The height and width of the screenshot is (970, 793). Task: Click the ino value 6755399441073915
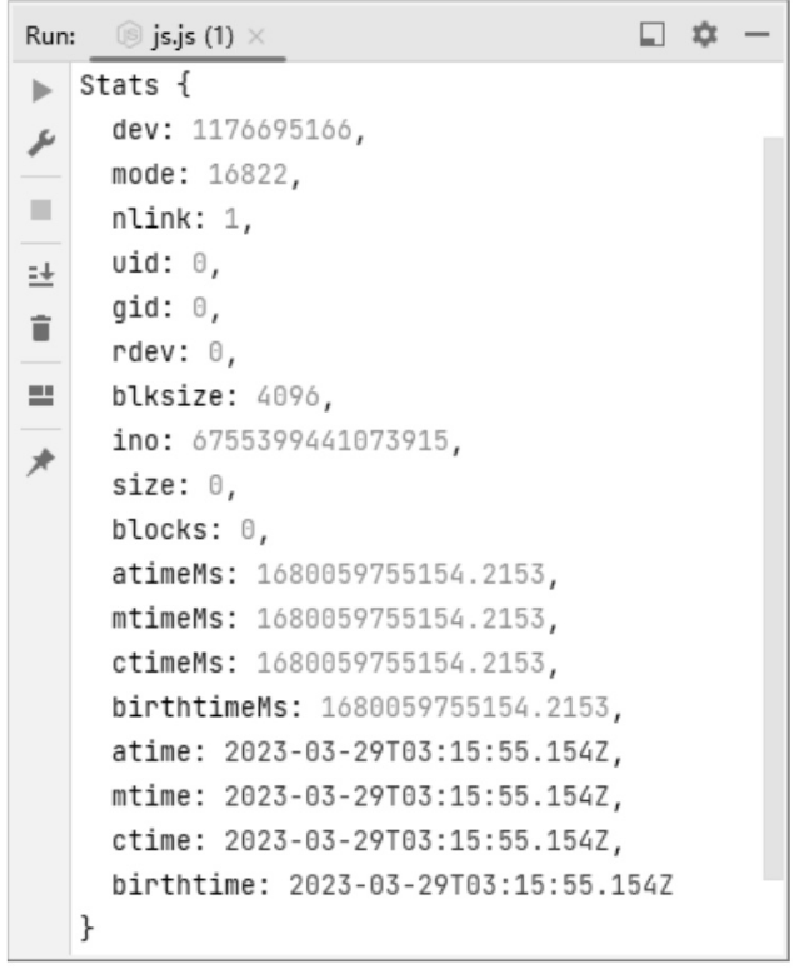tap(320, 441)
